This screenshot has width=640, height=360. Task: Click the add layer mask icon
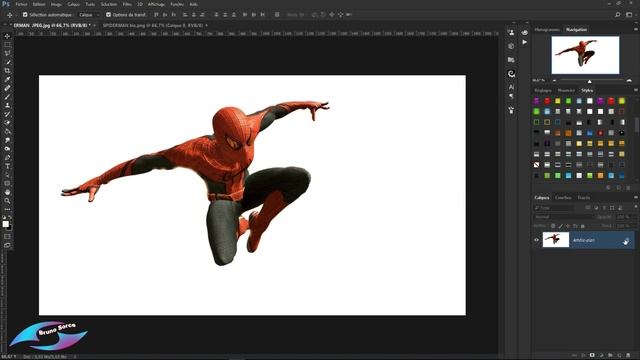click(592, 356)
